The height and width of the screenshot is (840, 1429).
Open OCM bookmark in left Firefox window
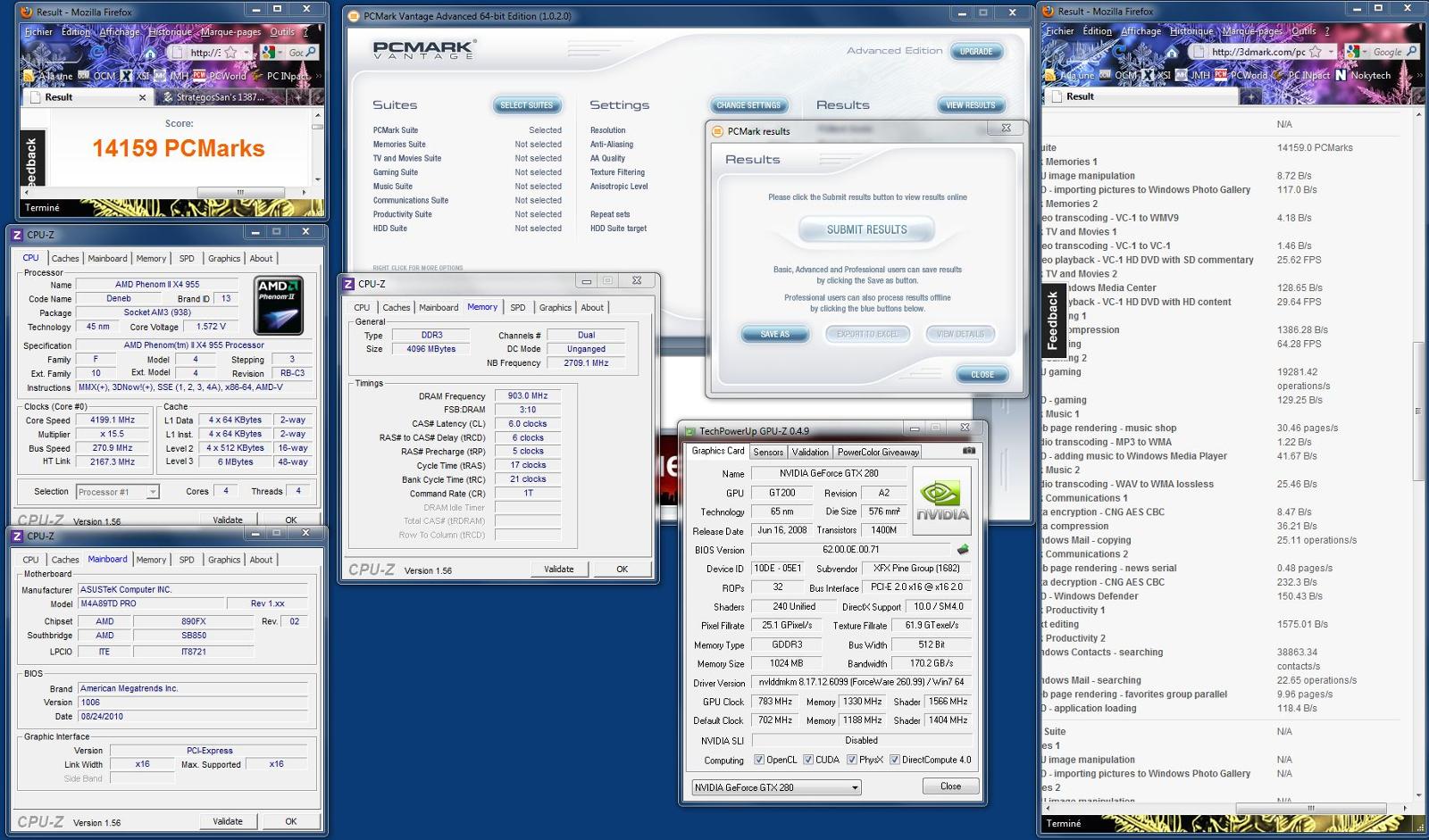pos(96,76)
